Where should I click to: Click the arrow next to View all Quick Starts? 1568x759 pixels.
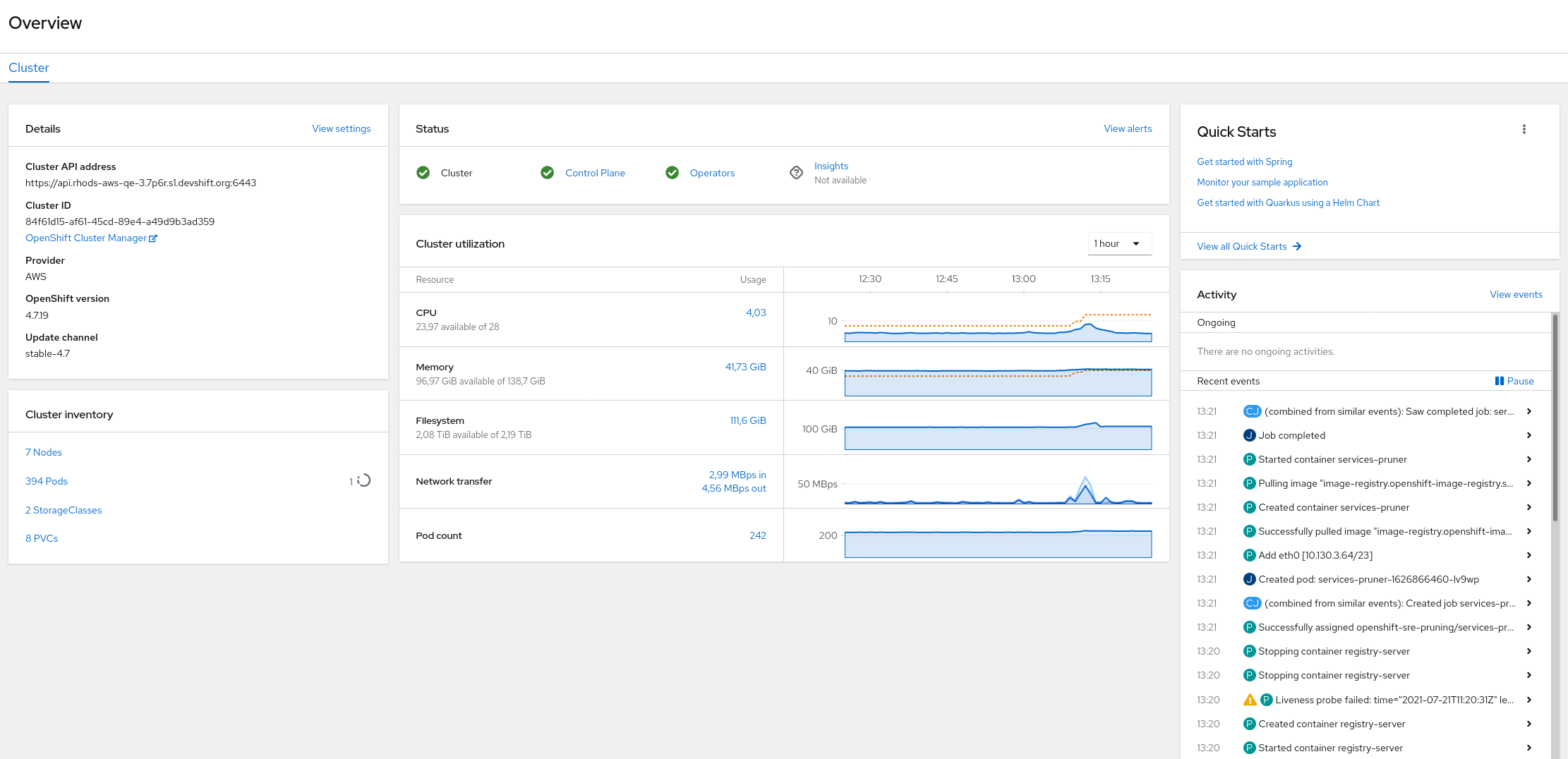click(x=1297, y=246)
